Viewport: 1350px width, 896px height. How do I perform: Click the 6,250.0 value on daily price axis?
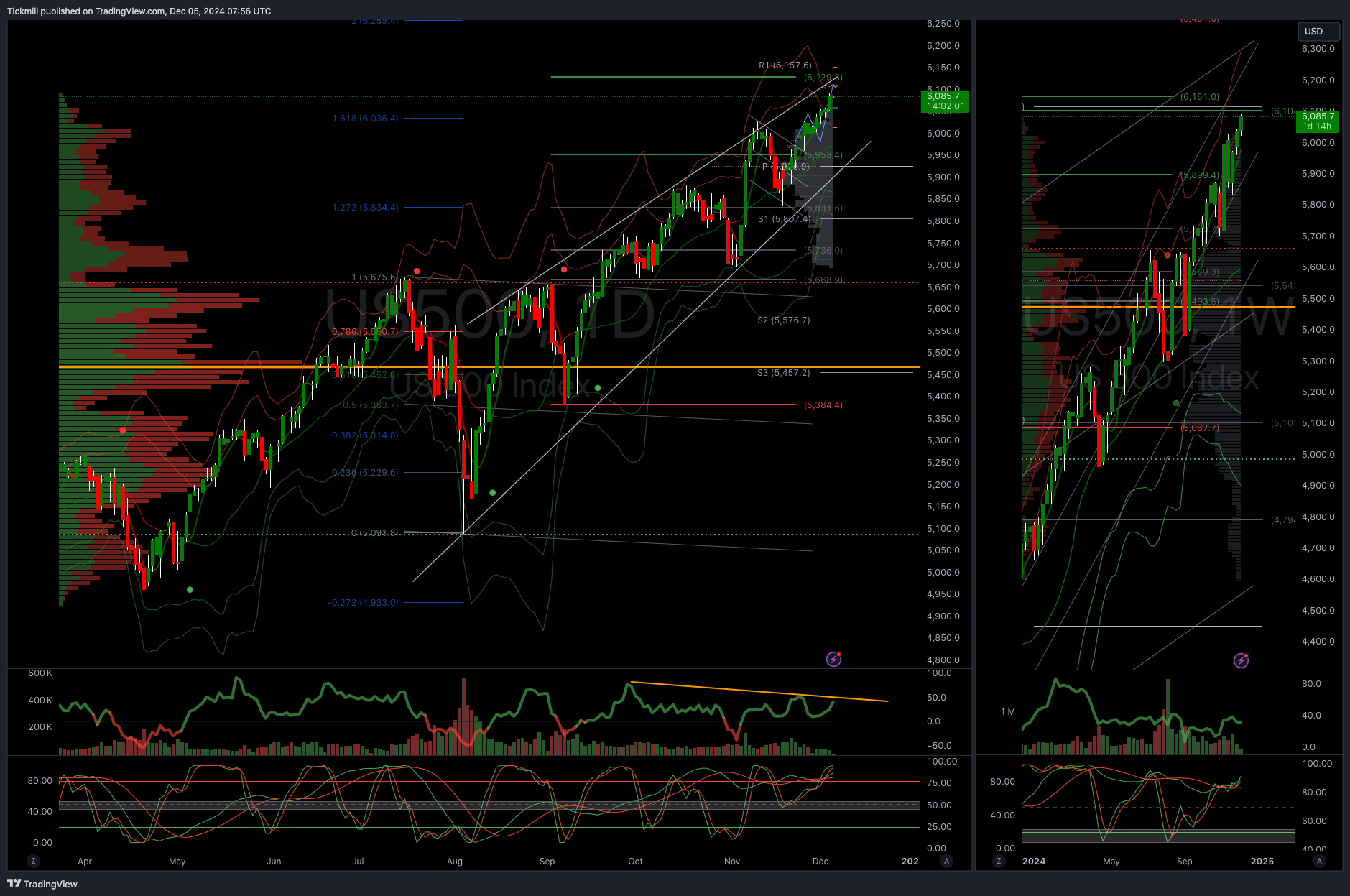point(943,24)
